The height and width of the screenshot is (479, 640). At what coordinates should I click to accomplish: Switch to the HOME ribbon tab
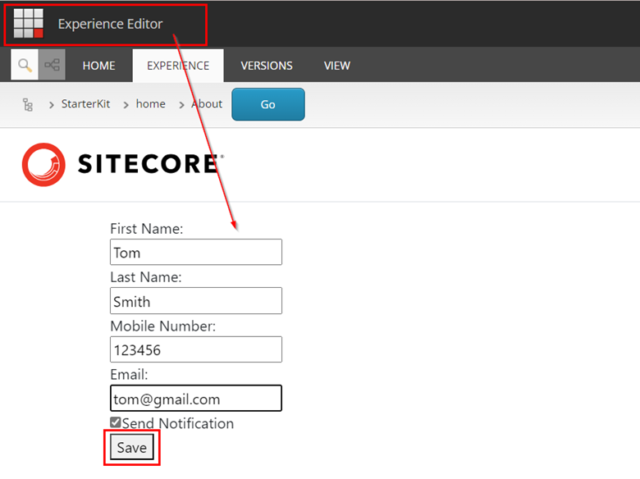(x=99, y=66)
